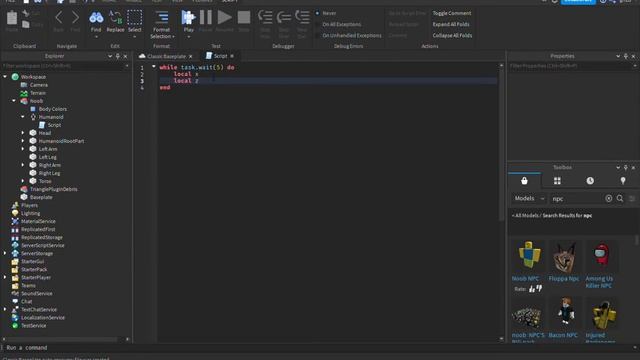Rate Noob NPC with thumbs down
The image size is (640, 360).
[539, 288]
